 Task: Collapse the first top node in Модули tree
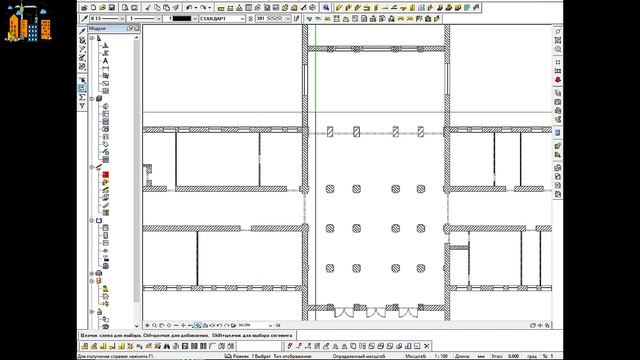tap(92, 38)
